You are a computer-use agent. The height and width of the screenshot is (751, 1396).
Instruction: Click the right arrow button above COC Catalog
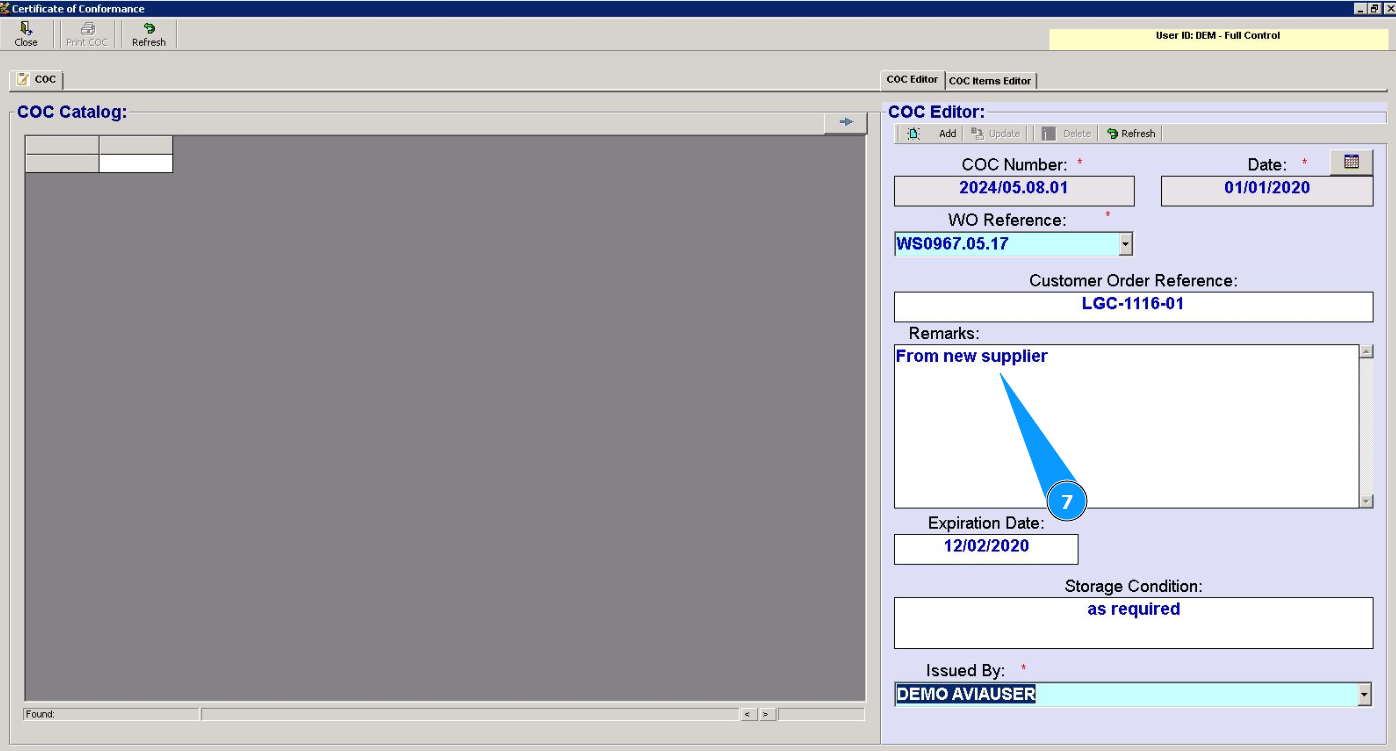[x=846, y=122]
